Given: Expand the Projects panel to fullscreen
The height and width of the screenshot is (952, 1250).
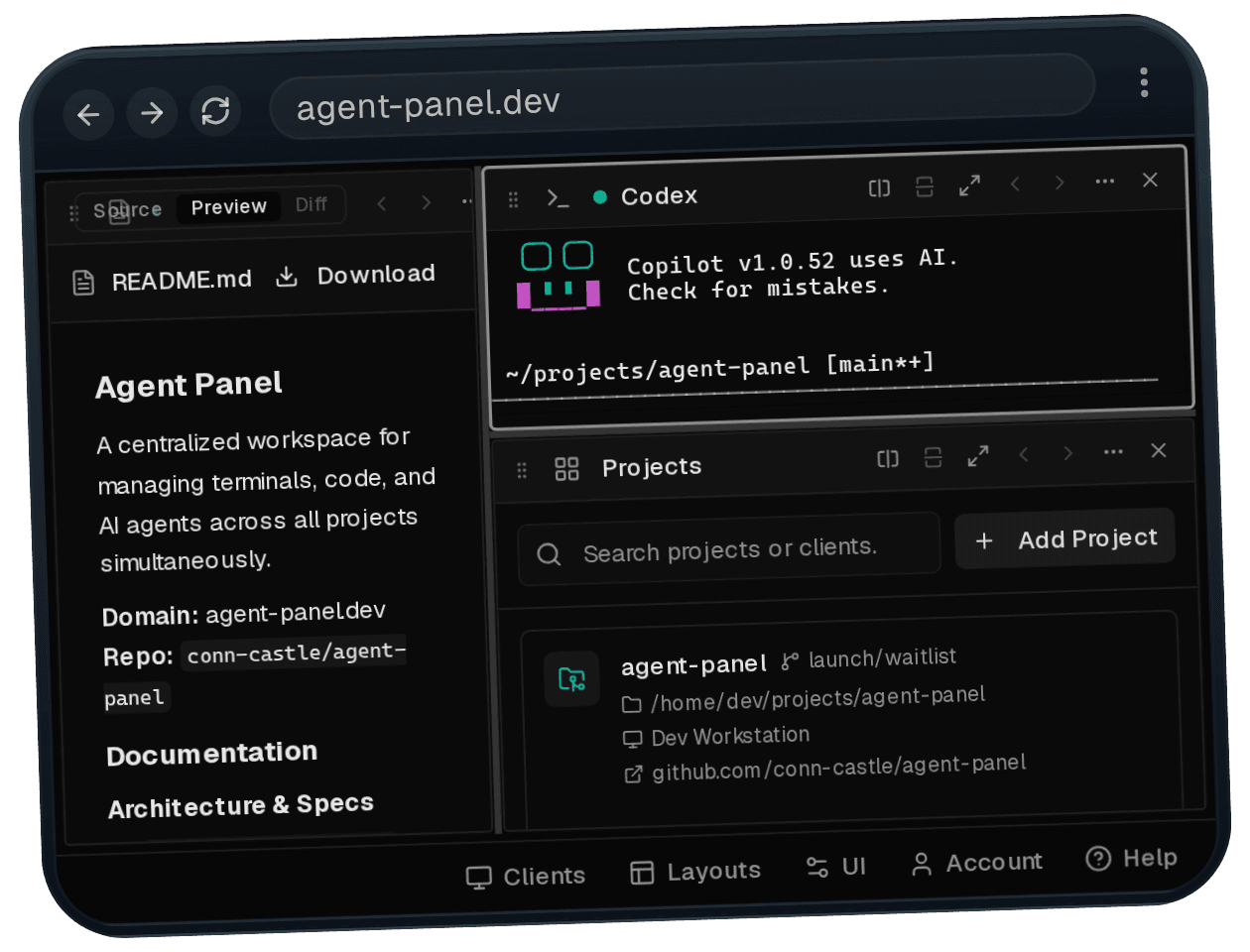Looking at the screenshot, I should tap(978, 456).
